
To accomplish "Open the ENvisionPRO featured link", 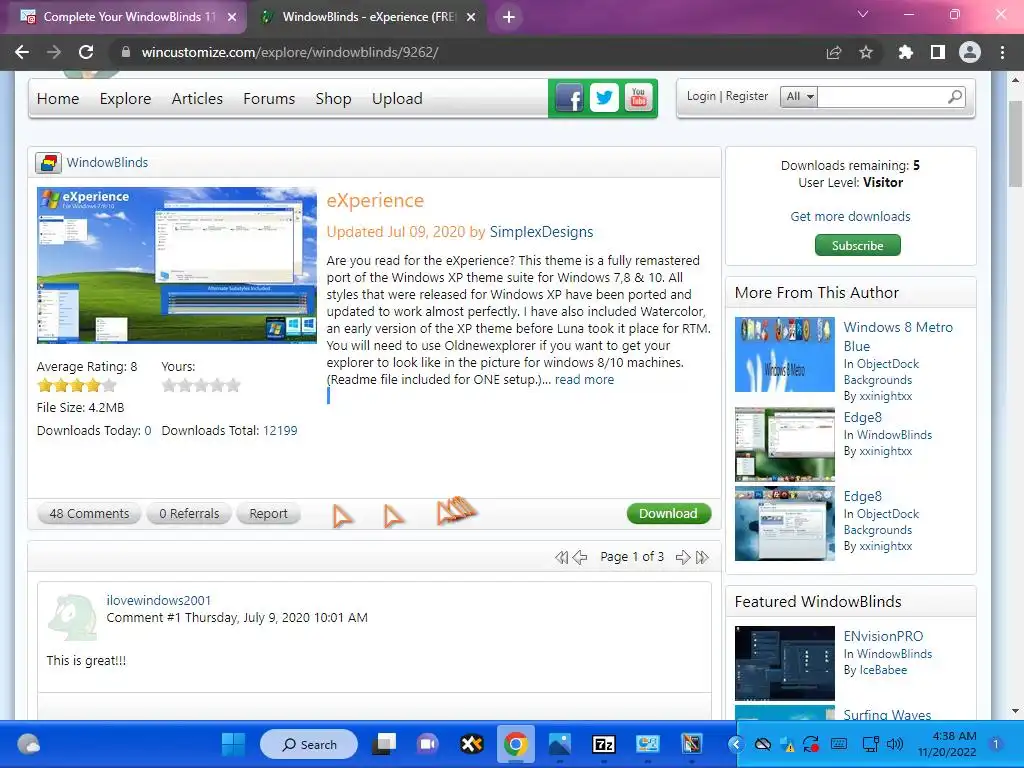I will [883, 636].
